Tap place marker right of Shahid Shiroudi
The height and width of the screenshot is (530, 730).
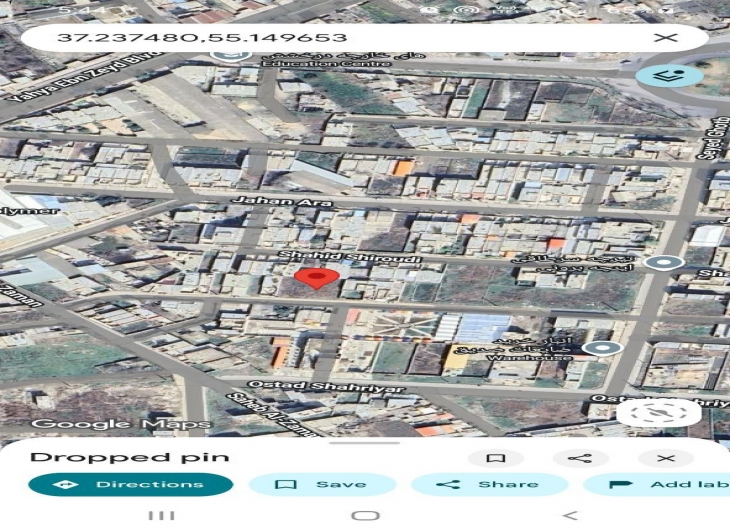tap(662, 263)
